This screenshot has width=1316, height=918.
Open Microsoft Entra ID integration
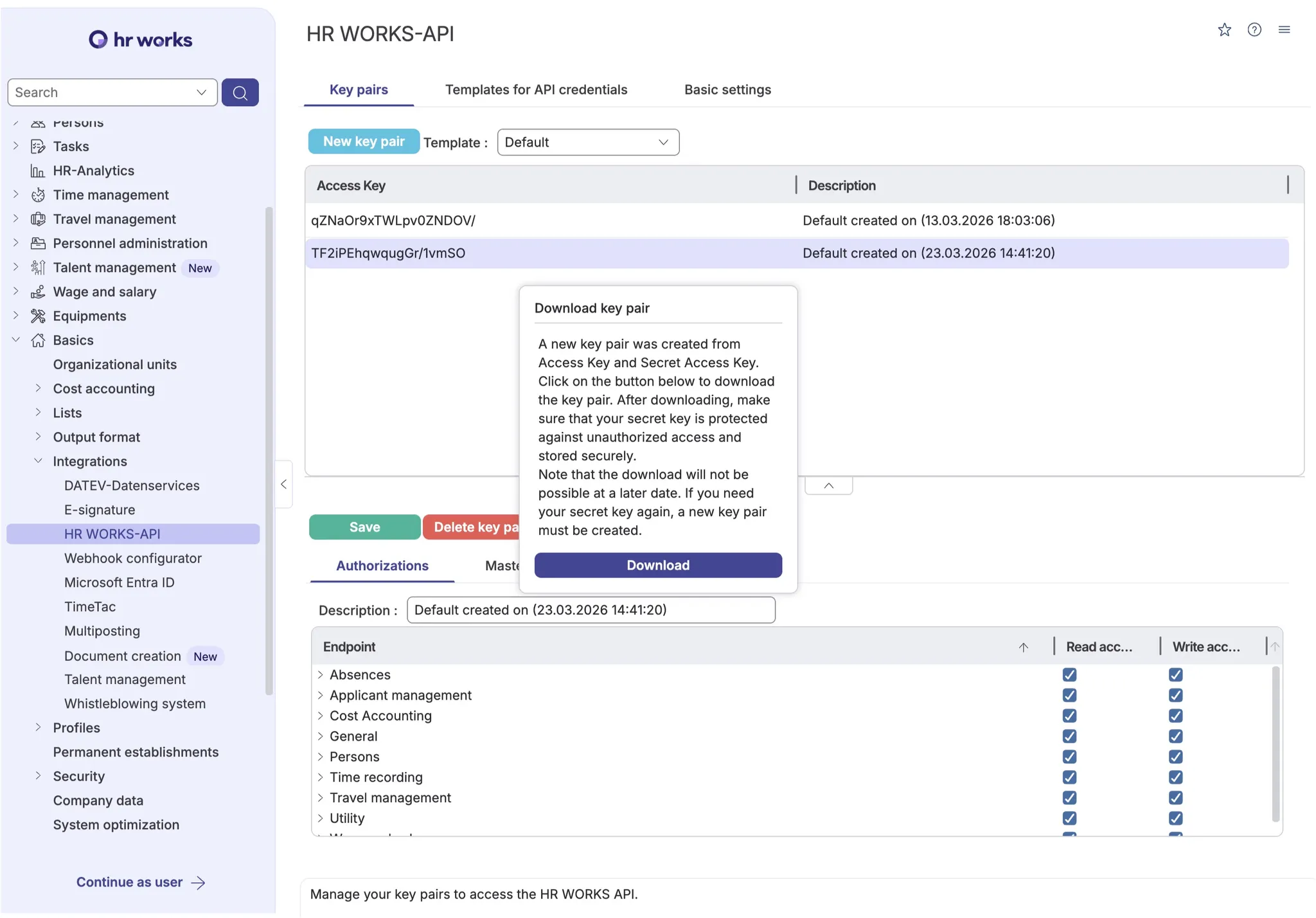pyautogui.click(x=120, y=583)
